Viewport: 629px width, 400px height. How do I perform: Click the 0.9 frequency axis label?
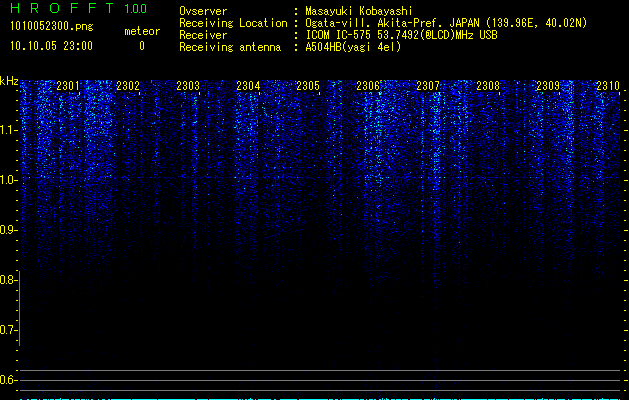[x=8, y=230]
